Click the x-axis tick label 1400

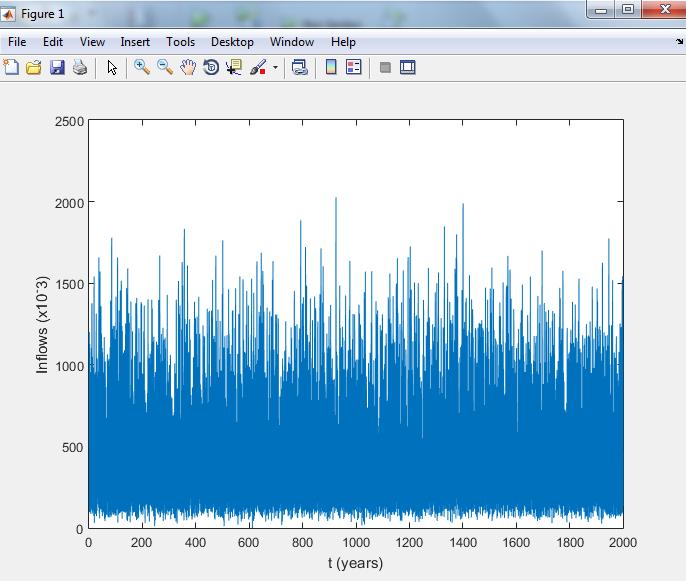(x=463, y=542)
